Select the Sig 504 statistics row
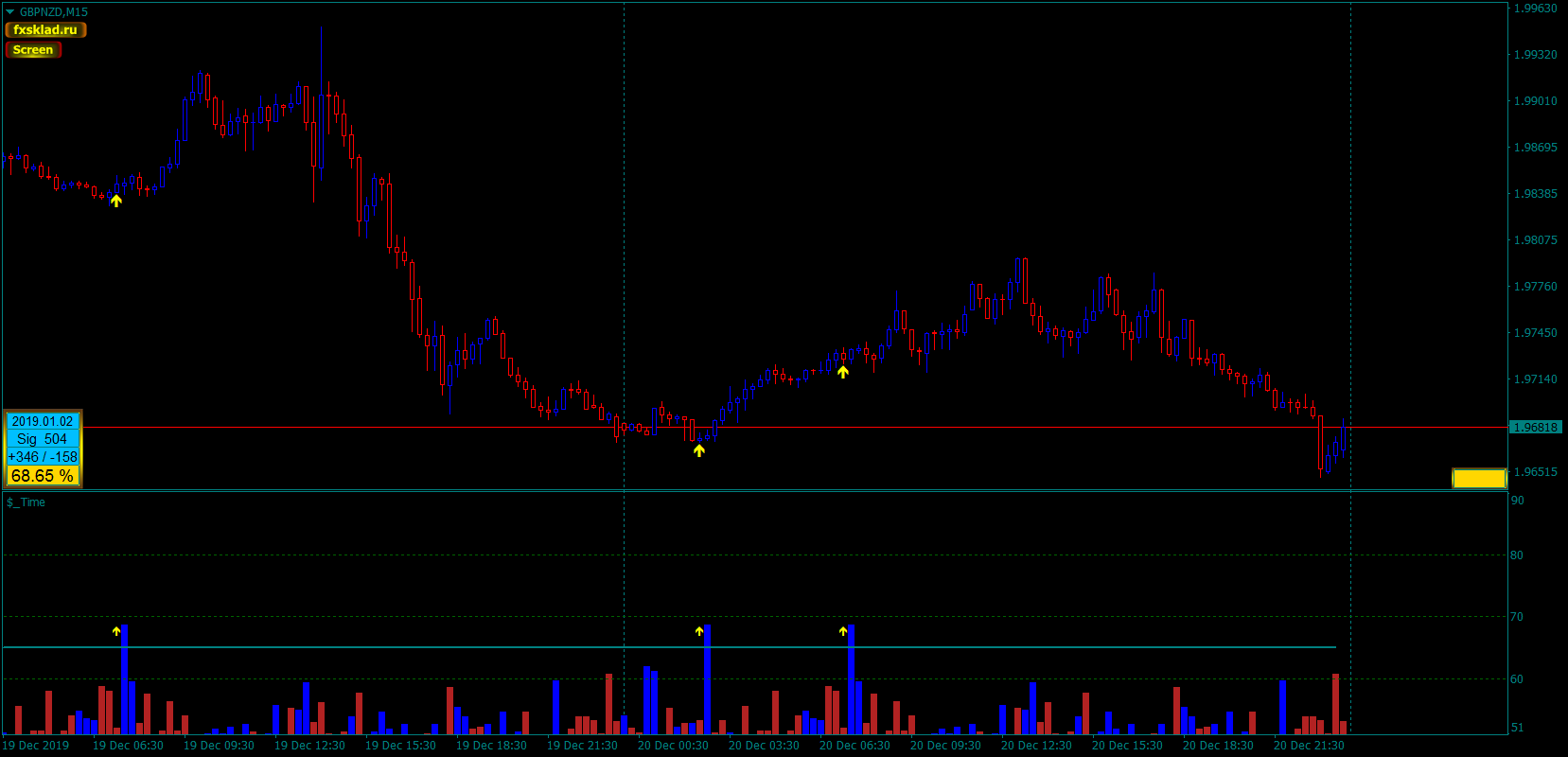This screenshot has height=757, width=1568. (x=43, y=439)
